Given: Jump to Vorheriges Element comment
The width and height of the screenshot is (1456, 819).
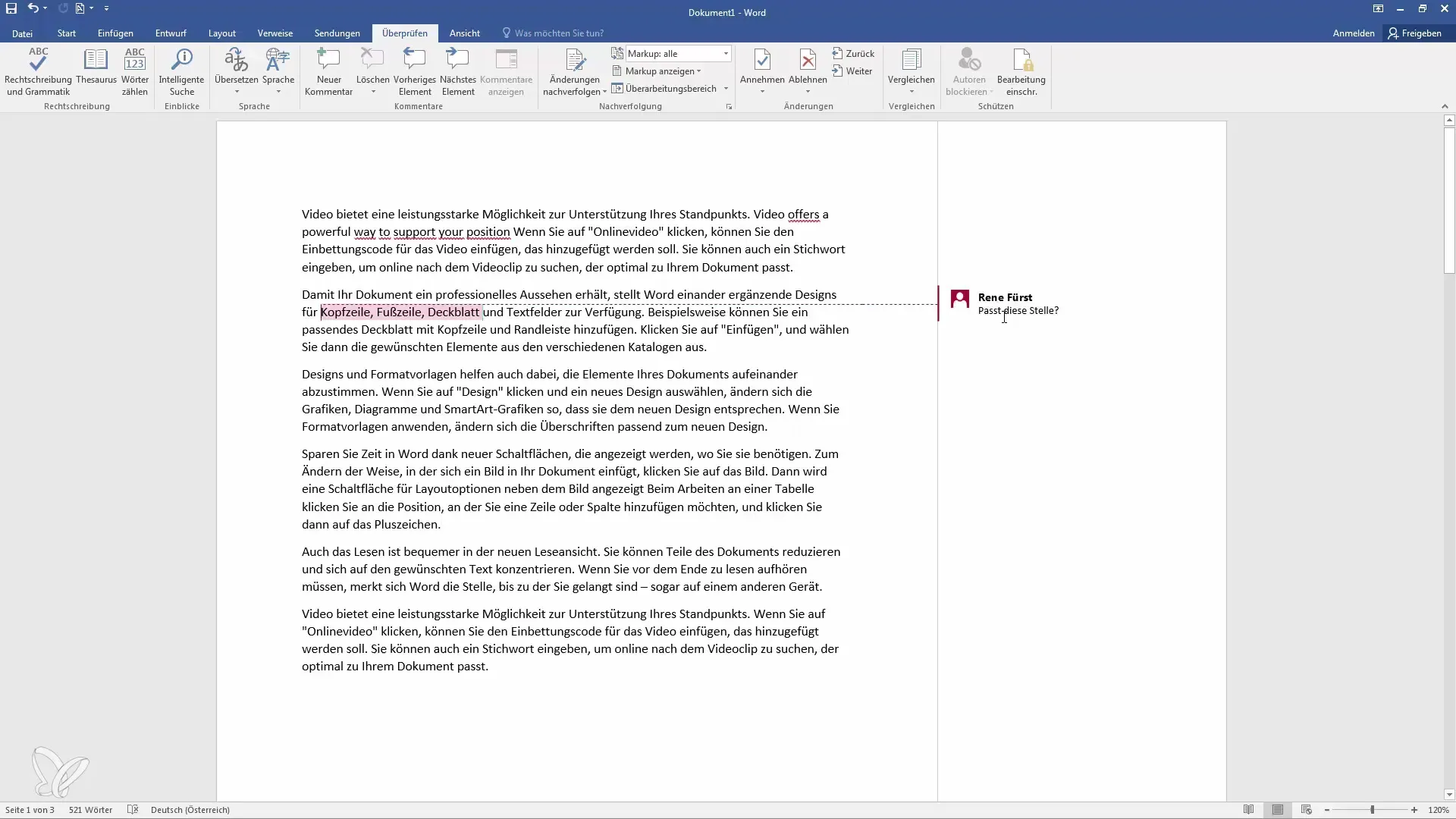Looking at the screenshot, I should coord(415,72).
